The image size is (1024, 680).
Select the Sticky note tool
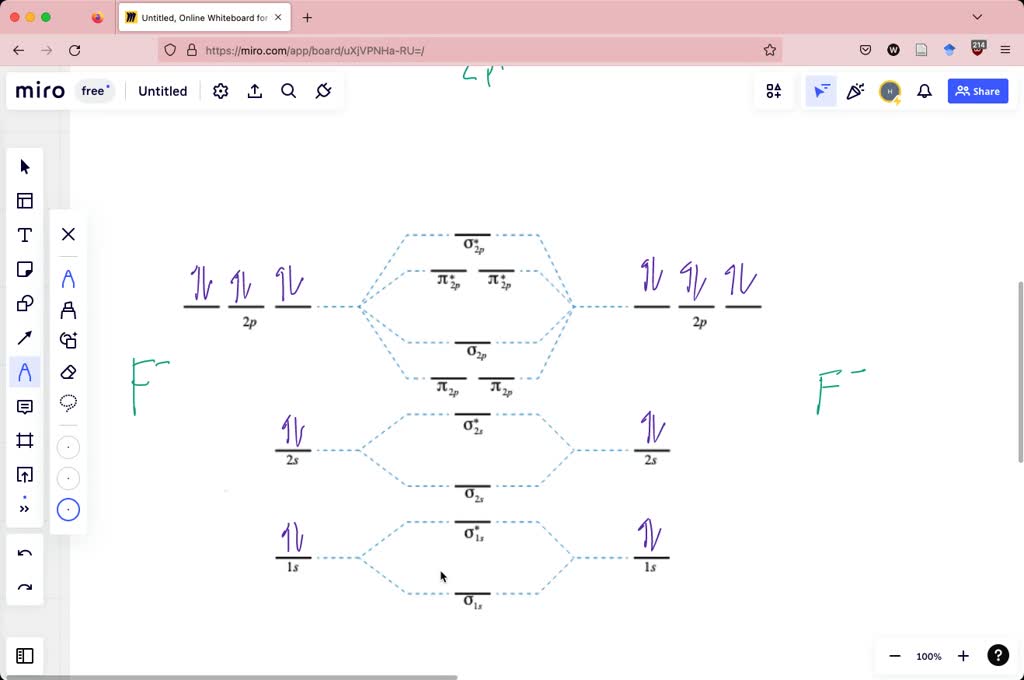[24, 268]
